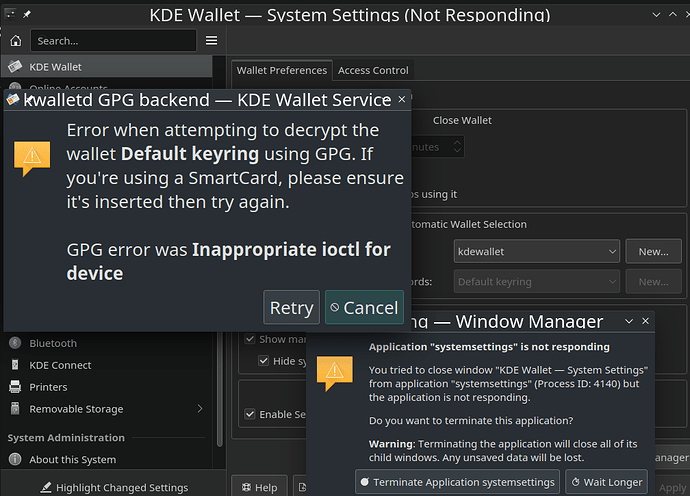Close the Window Manager not responding dialog
Viewport: 690px width, 496px height.
pyautogui.click(x=646, y=321)
